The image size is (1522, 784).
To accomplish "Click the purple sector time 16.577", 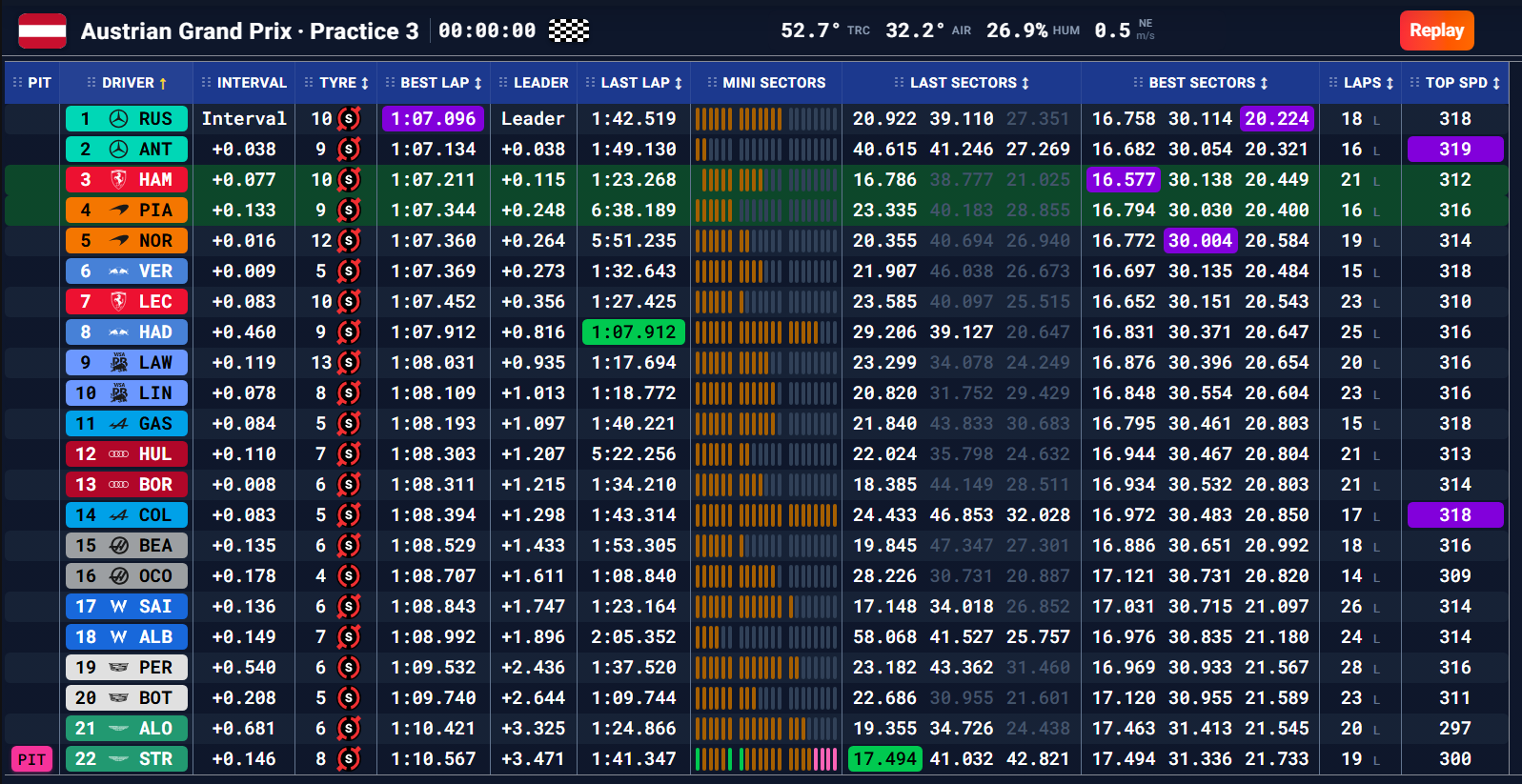I will [1124, 179].
